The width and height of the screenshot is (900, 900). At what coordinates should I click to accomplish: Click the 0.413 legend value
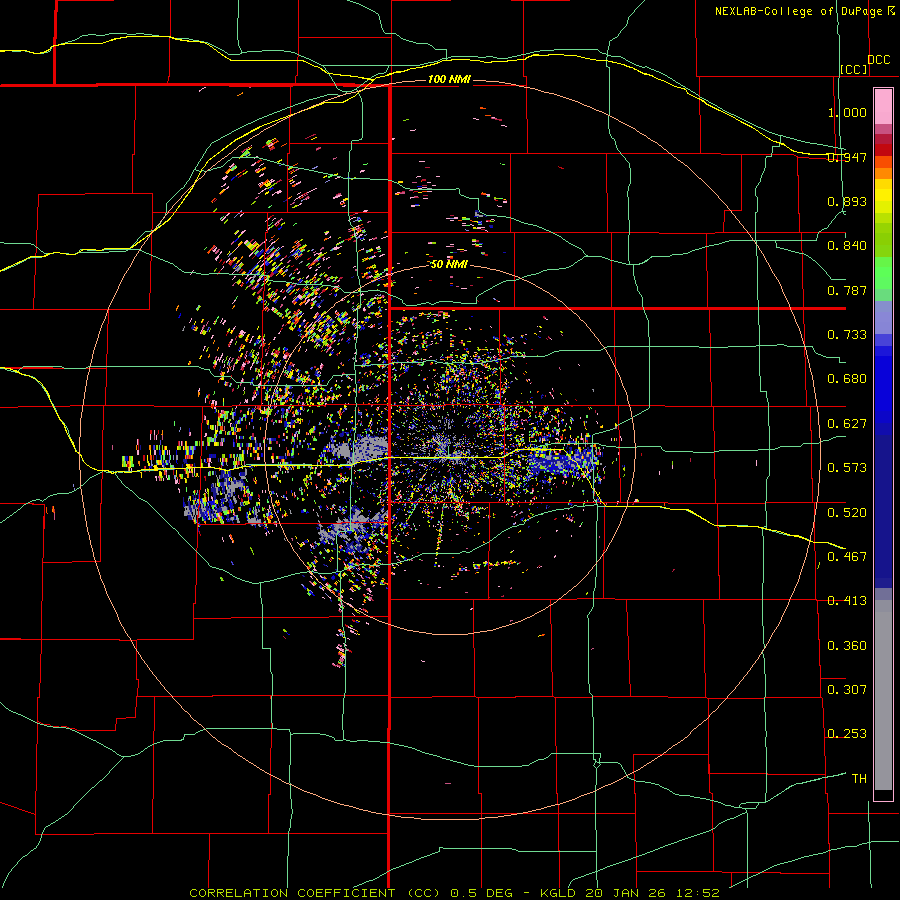point(847,601)
